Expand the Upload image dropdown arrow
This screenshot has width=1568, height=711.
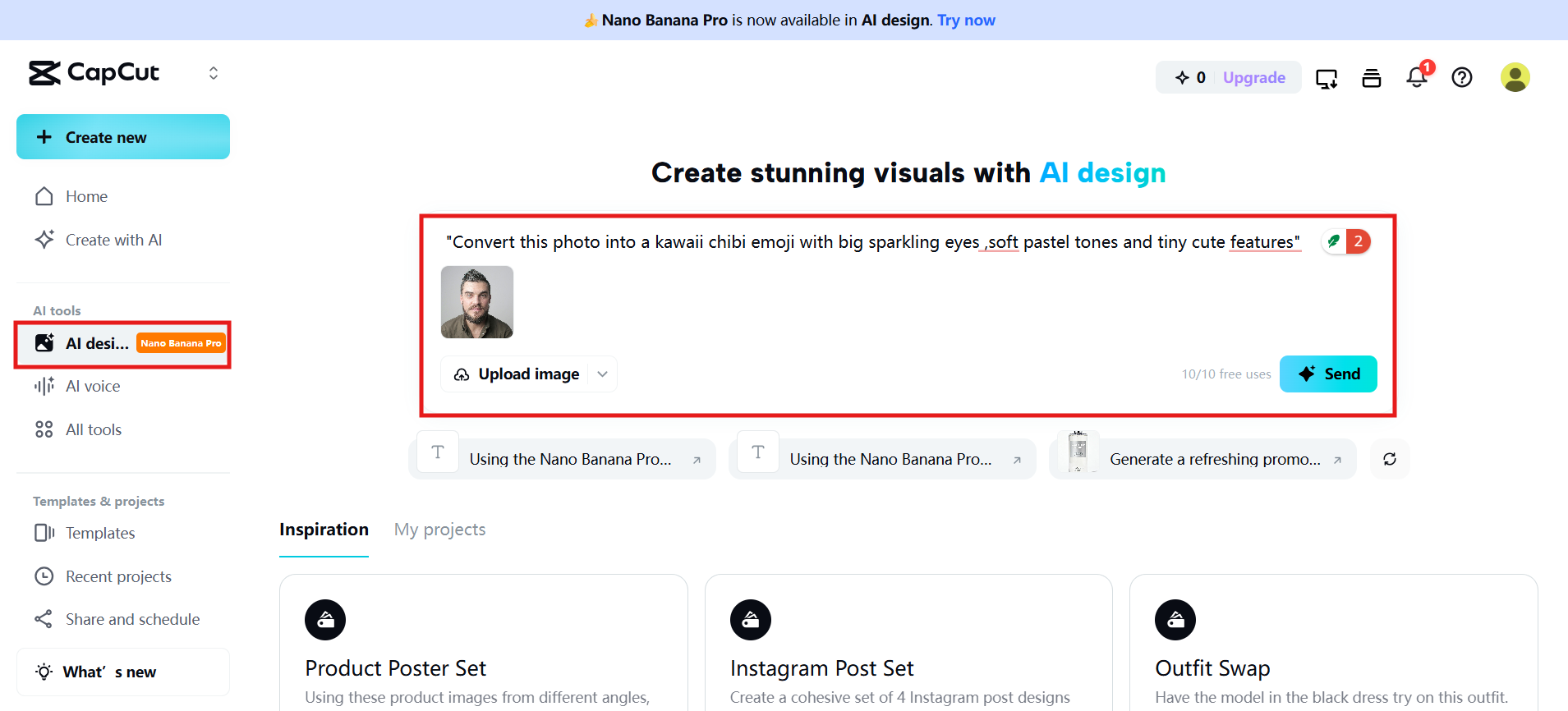603,374
